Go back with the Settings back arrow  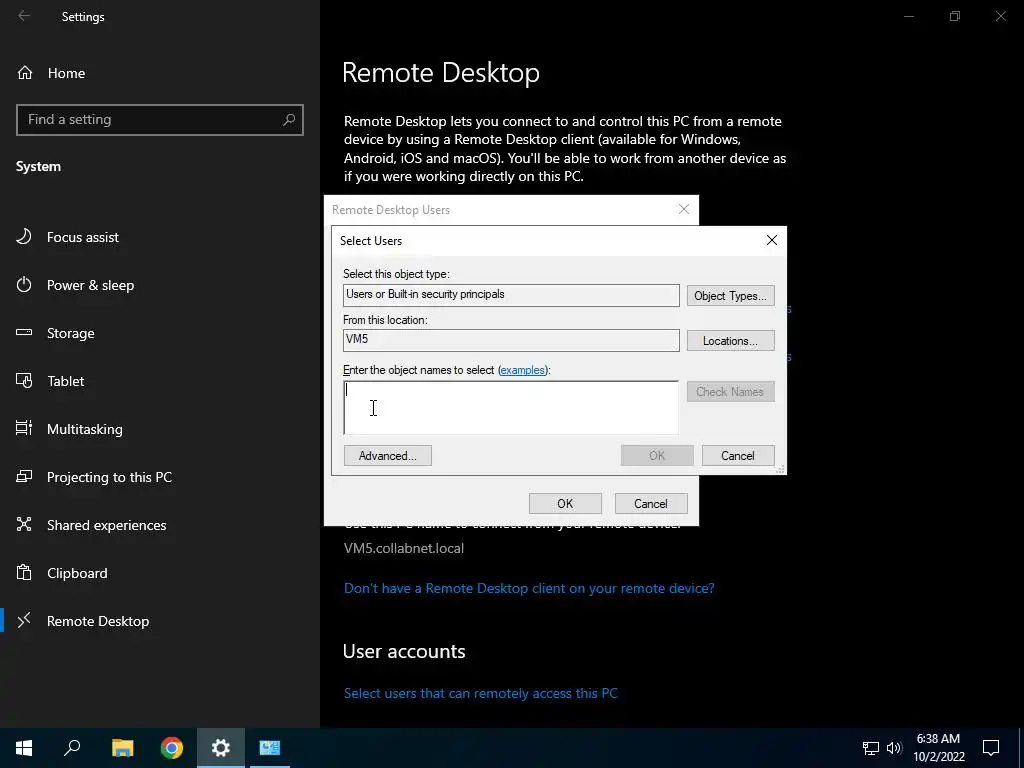pos(24,16)
